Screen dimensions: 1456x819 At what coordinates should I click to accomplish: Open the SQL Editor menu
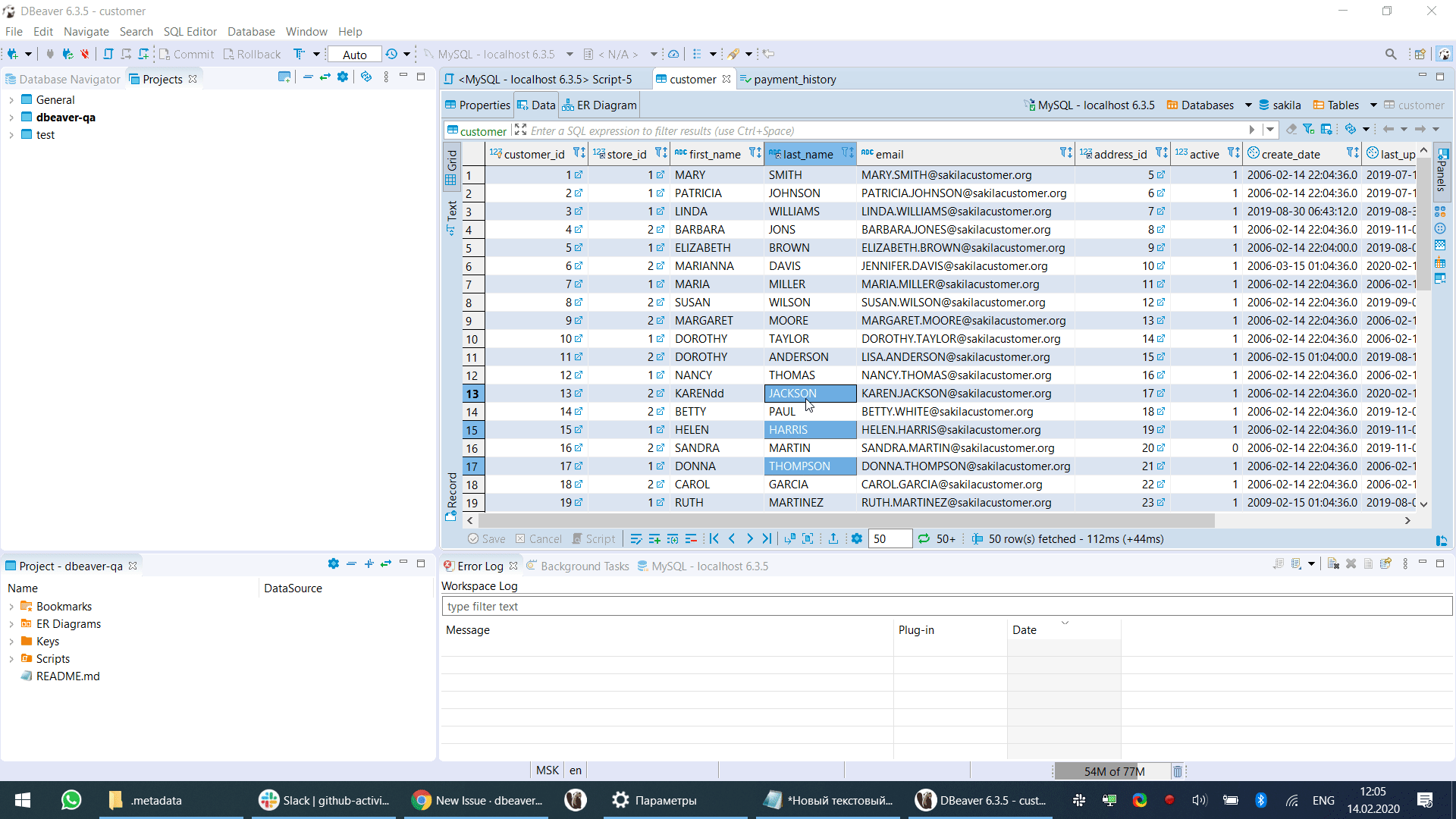coord(190,31)
